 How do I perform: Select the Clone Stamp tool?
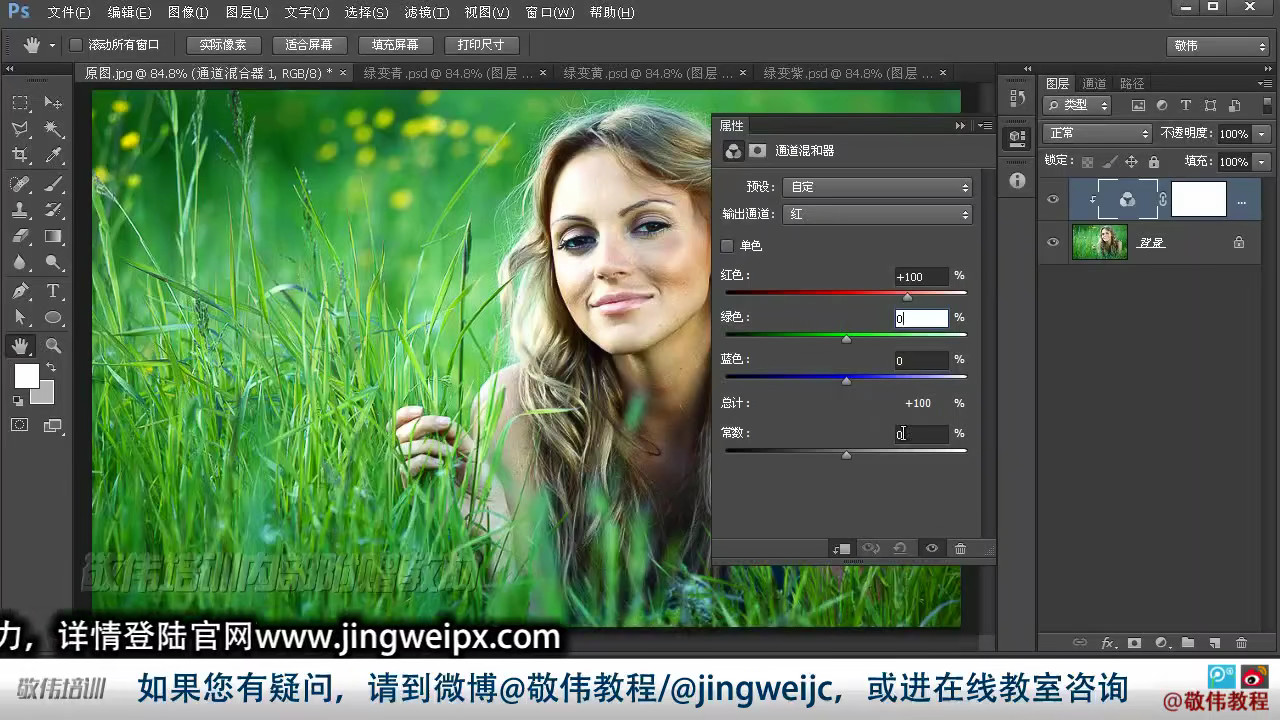[x=20, y=210]
